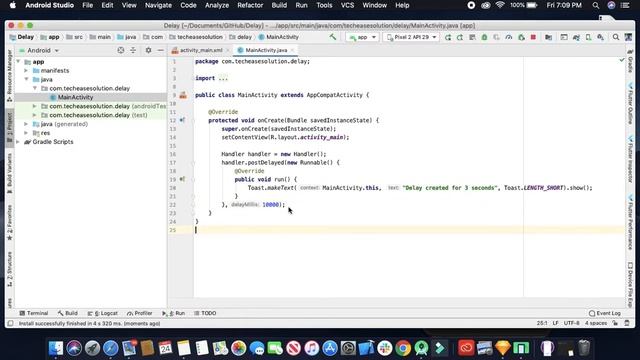
Task: Open the Event Log
Action: coord(605,313)
